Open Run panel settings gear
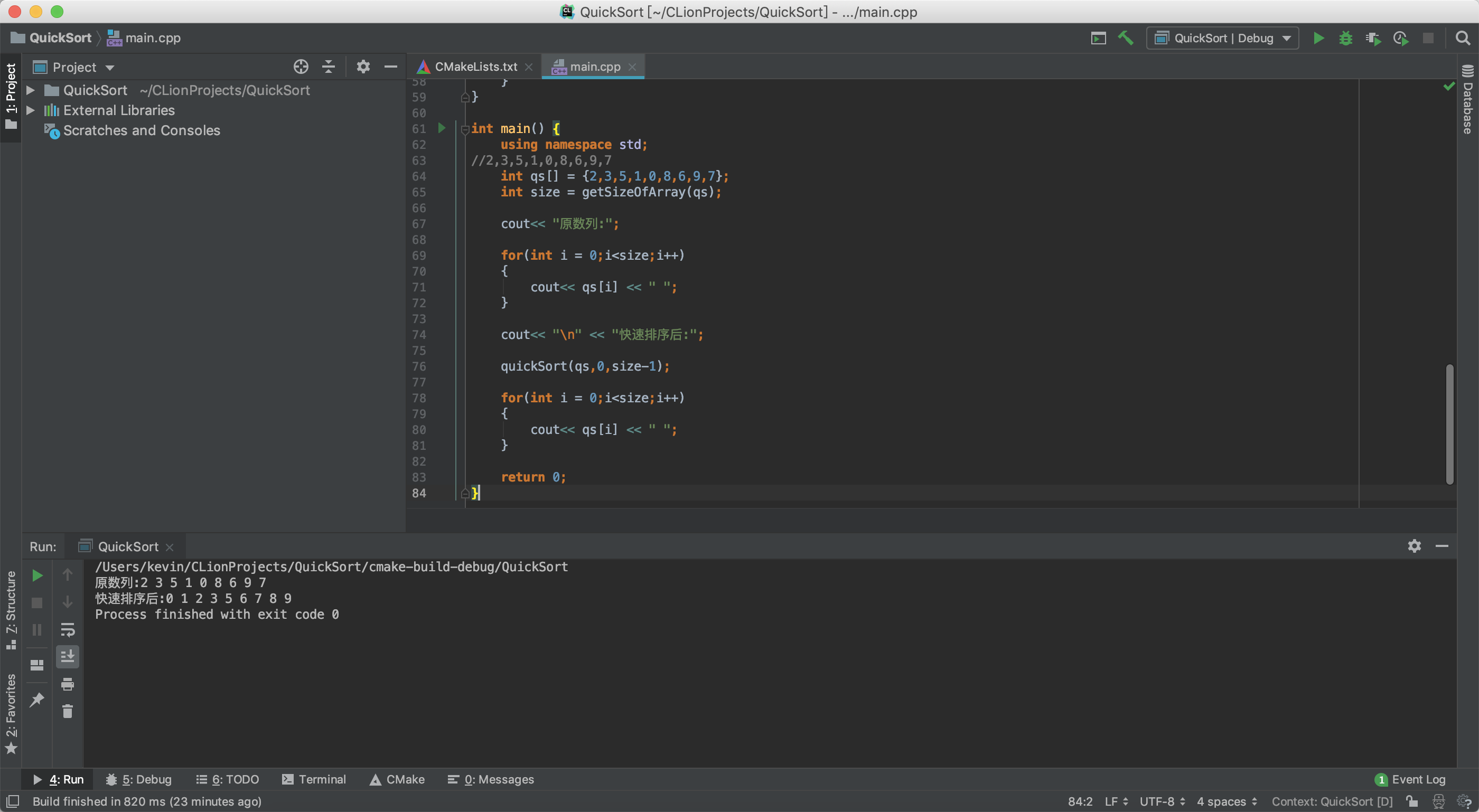1479x812 pixels. coord(1414,546)
